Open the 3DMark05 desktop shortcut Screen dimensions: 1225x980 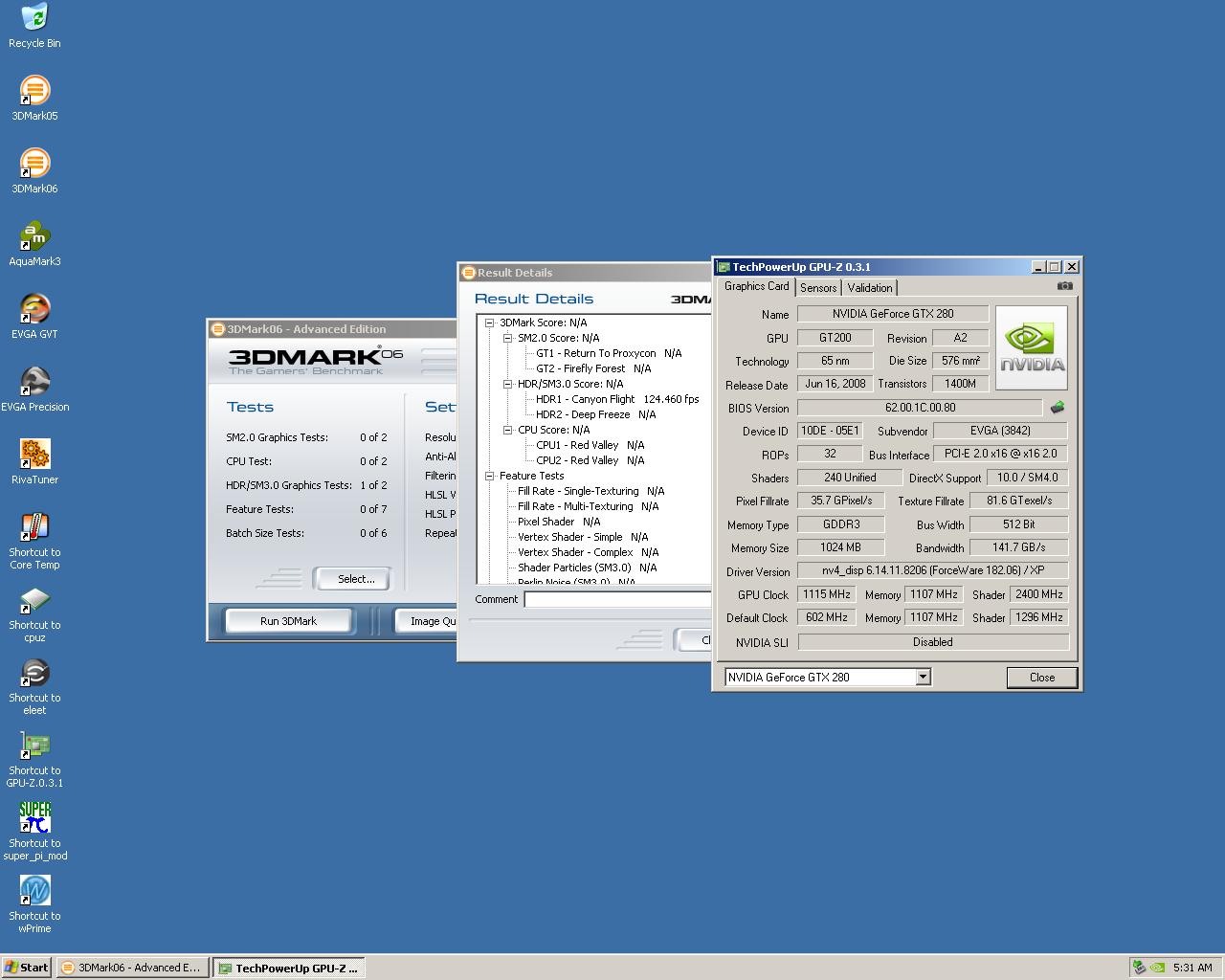(34, 90)
